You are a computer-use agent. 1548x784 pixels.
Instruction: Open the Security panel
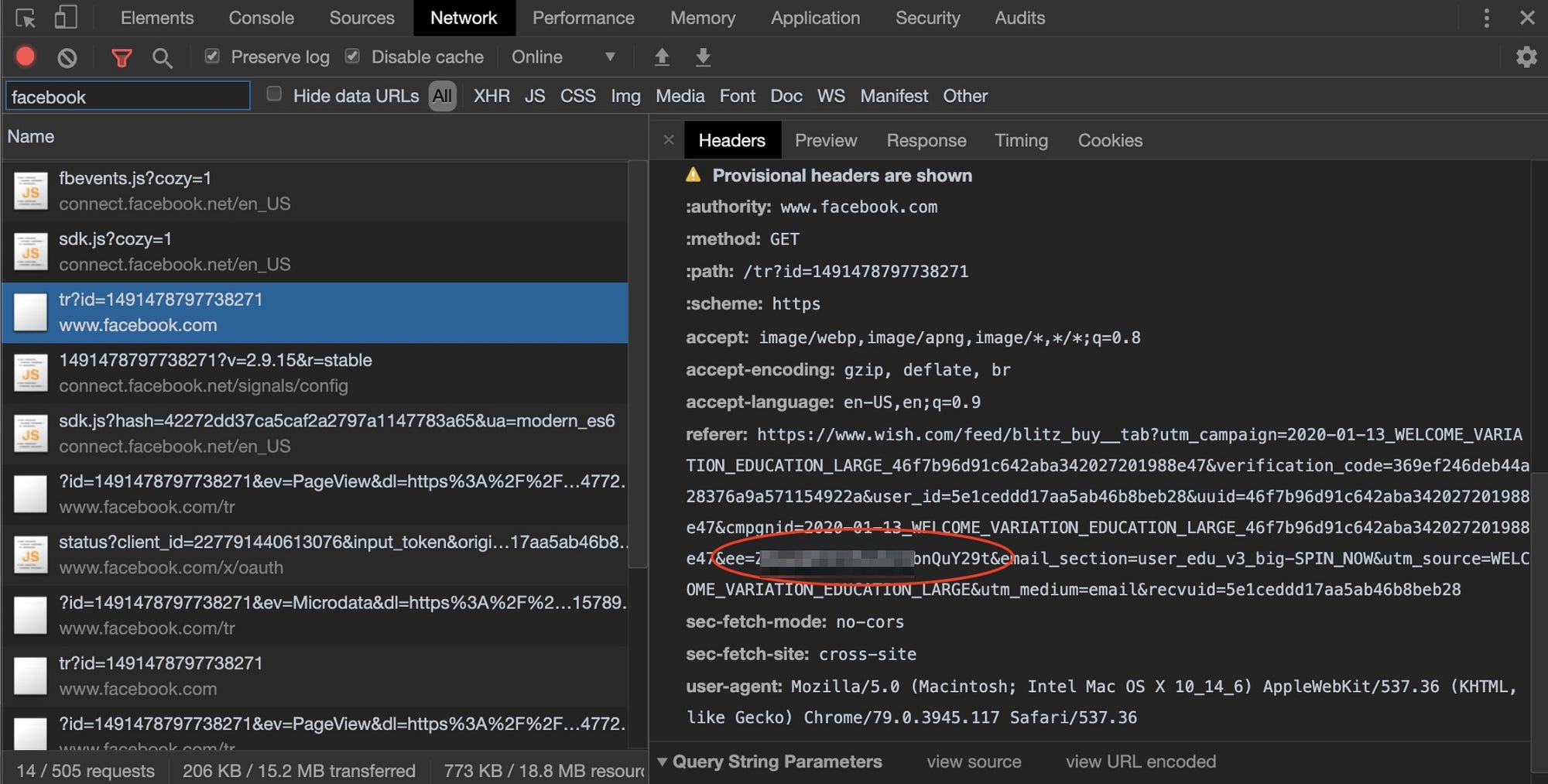pyautogui.click(x=927, y=18)
